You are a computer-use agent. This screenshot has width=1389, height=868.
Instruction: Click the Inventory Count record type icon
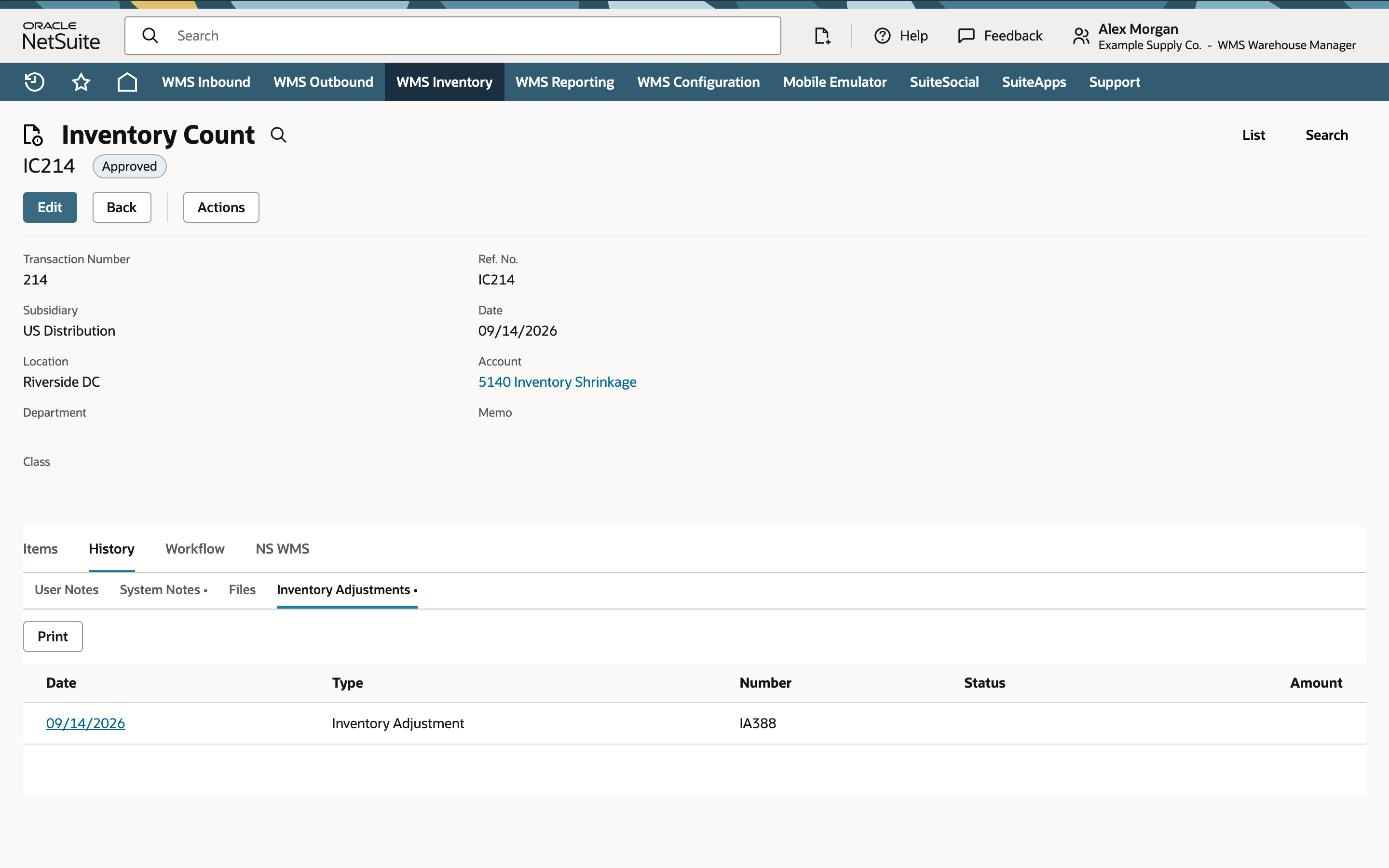point(33,135)
